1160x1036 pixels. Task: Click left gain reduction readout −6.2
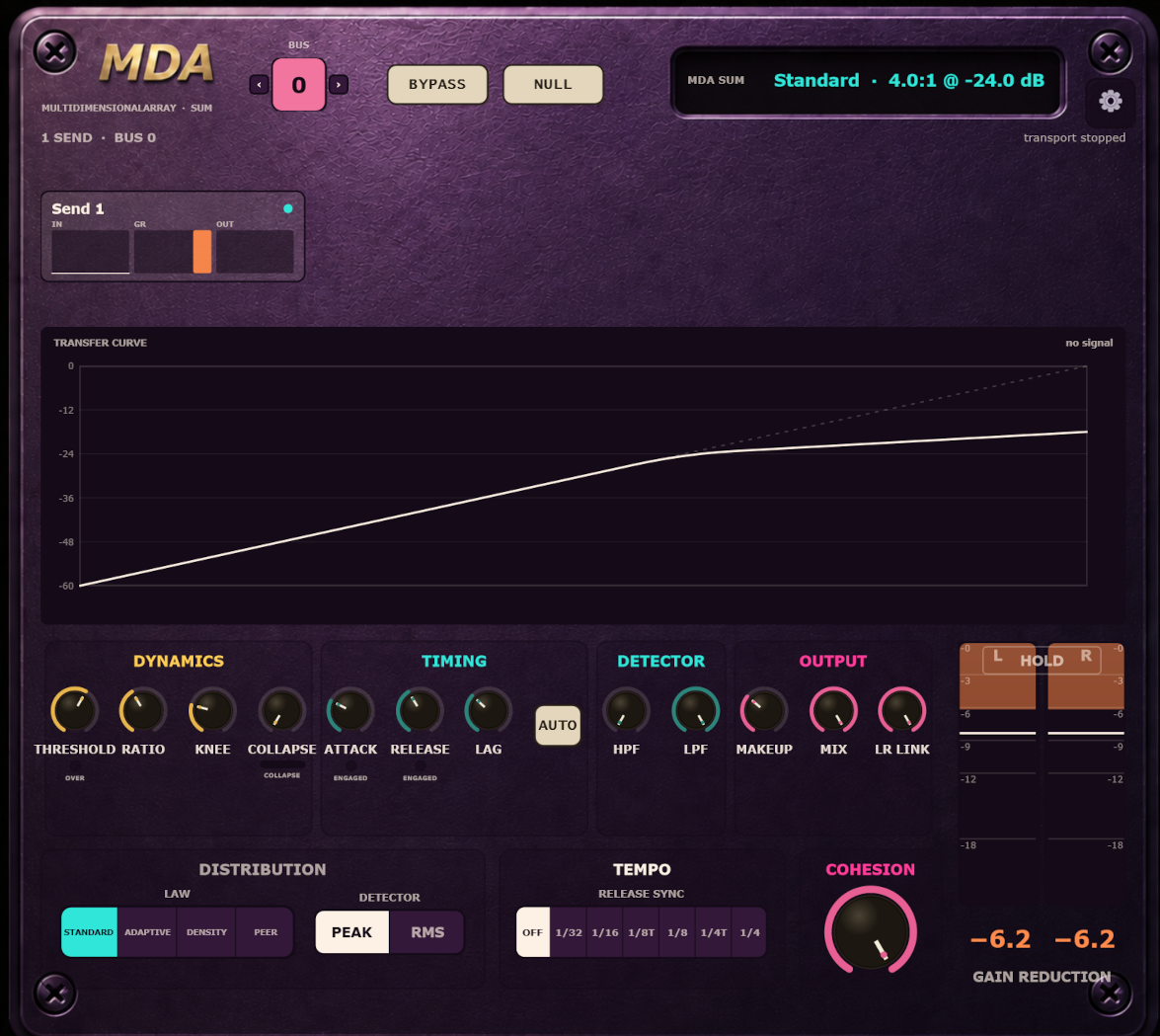[1000, 939]
